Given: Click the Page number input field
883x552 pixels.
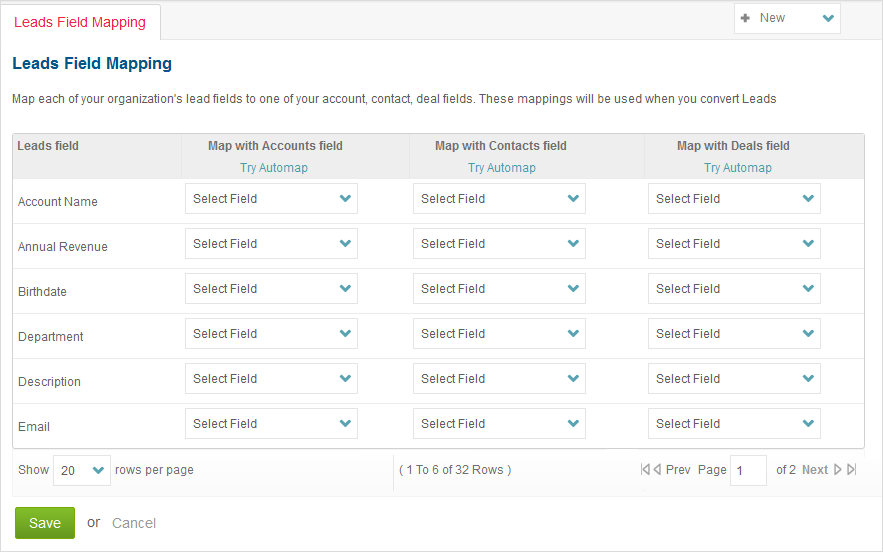Looking at the screenshot, I should [x=748, y=470].
